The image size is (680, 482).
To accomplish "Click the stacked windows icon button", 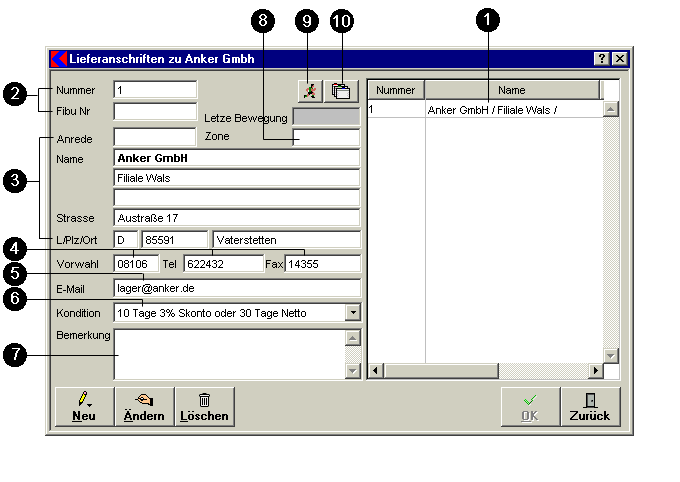I will [341, 90].
